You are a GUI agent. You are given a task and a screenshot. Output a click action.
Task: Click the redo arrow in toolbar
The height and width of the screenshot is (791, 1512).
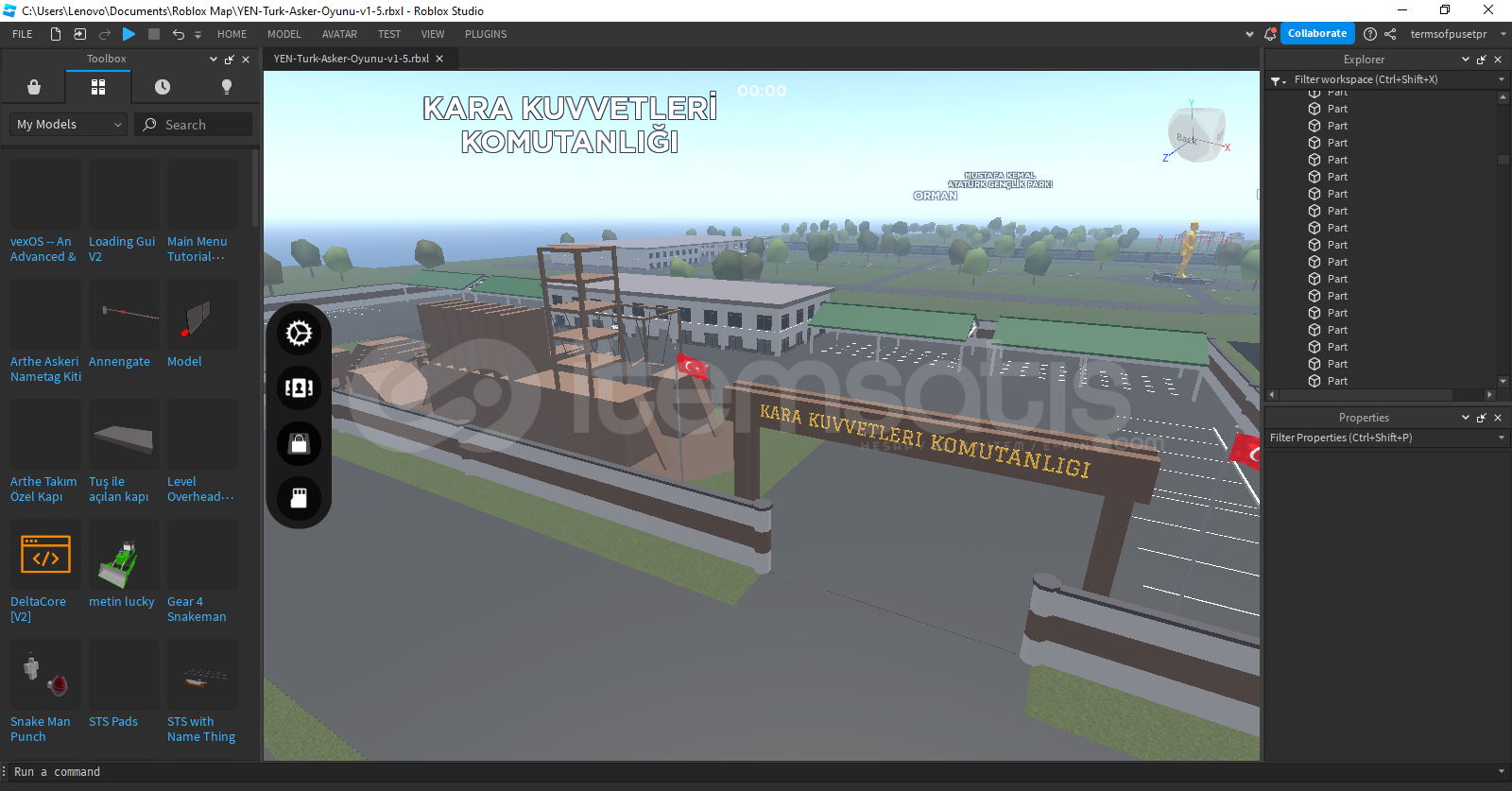click(105, 34)
